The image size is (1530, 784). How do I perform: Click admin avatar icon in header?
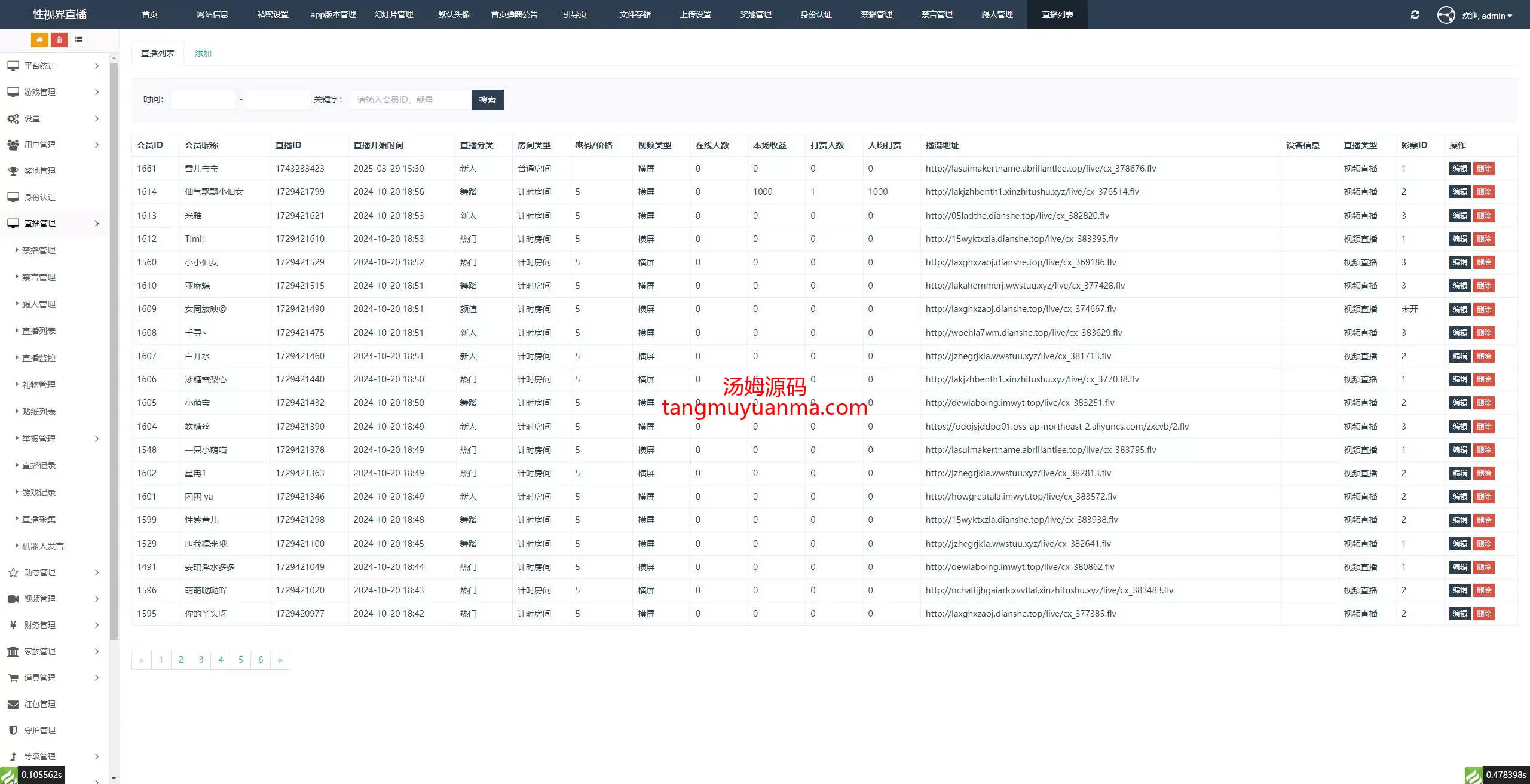point(1446,14)
